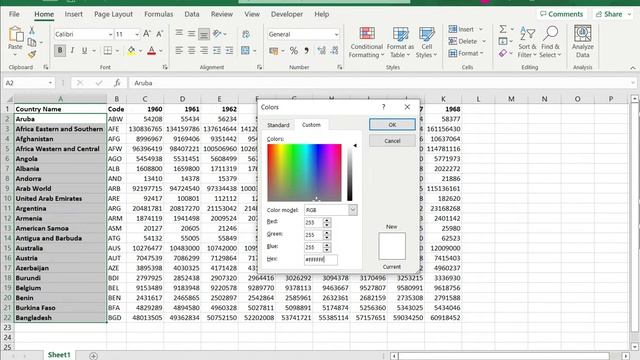The width and height of the screenshot is (640, 360).
Task: Open the font size dropdown
Action: pyautogui.click(x=137, y=34)
